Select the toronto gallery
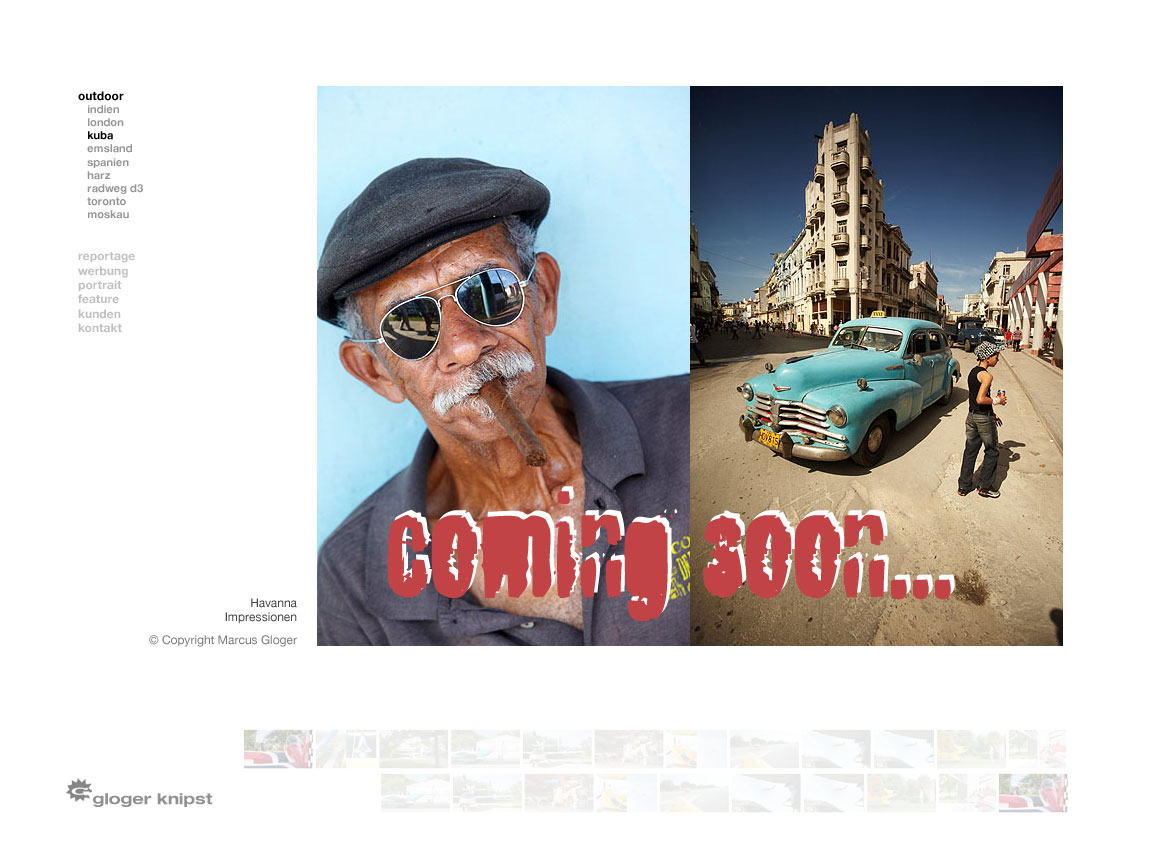The width and height of the screenshot is (1152, 864). 106,201
